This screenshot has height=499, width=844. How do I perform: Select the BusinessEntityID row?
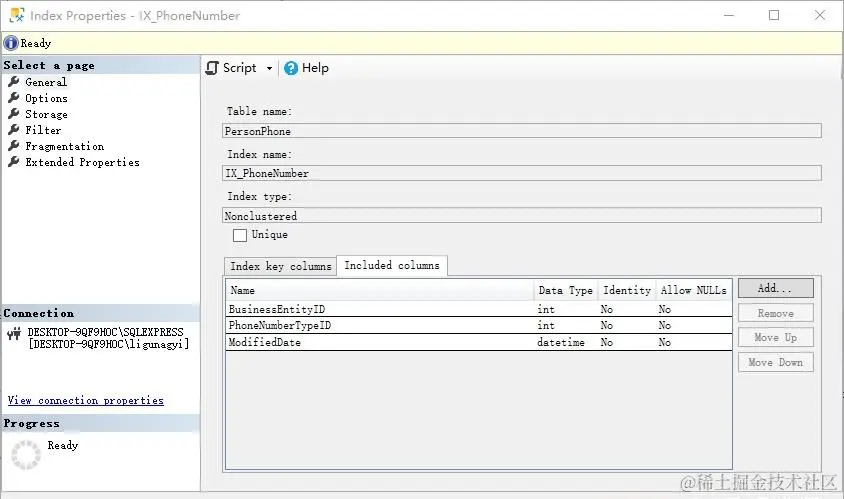pos(479,309)
